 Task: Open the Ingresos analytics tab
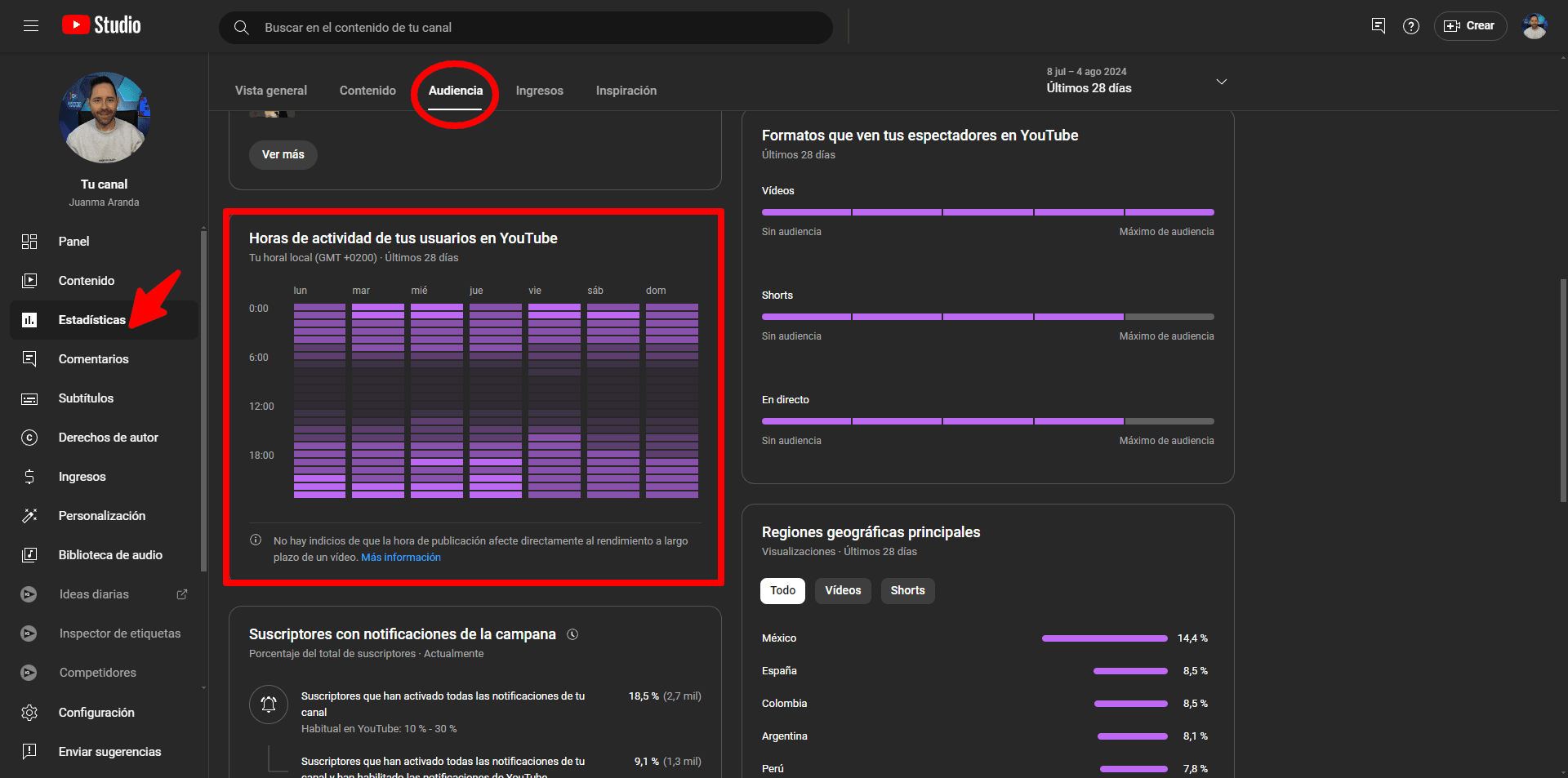[540, 91]
